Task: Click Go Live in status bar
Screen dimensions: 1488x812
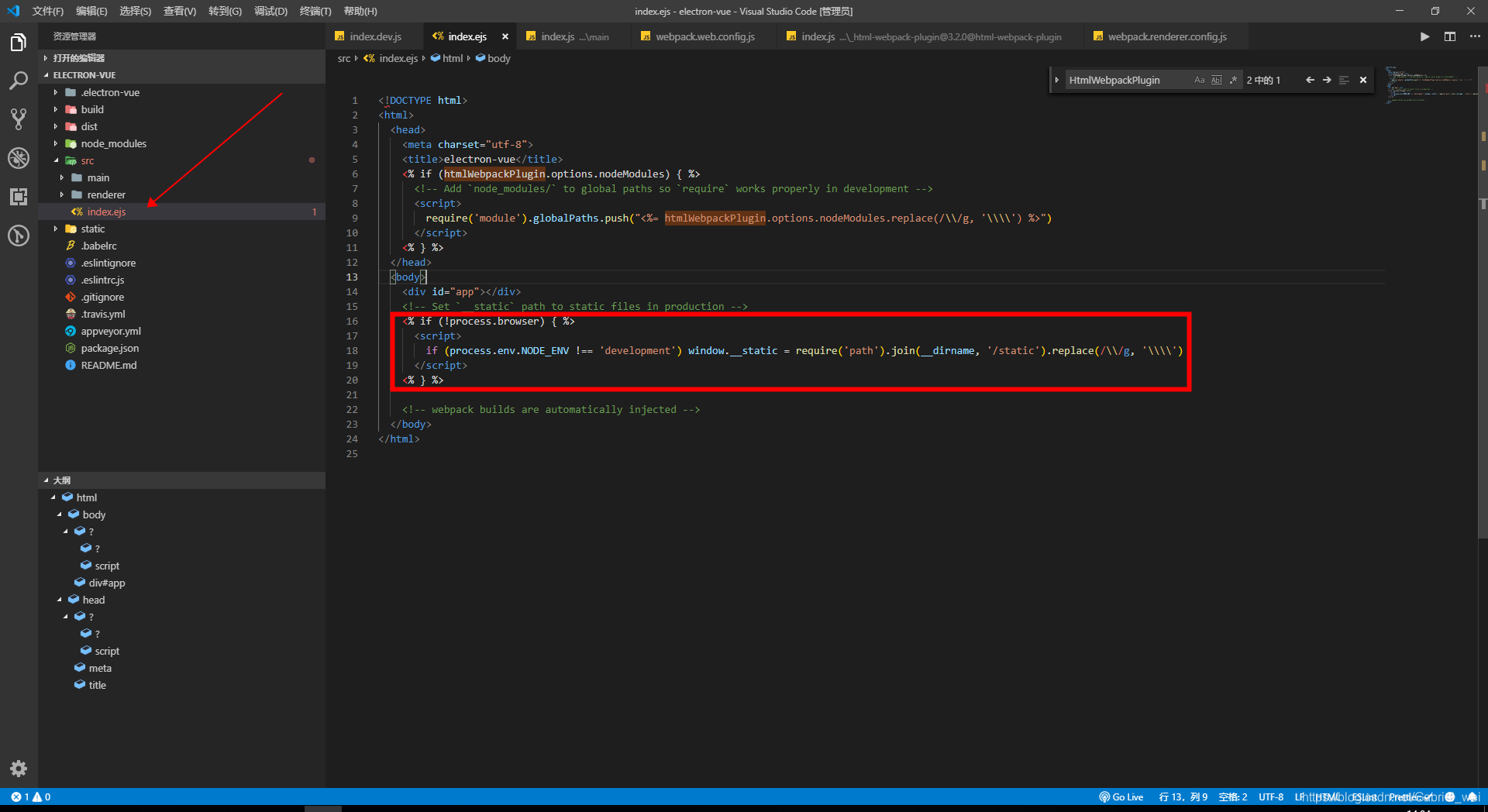Action: pyautogui.click(x=1121, y=797)
